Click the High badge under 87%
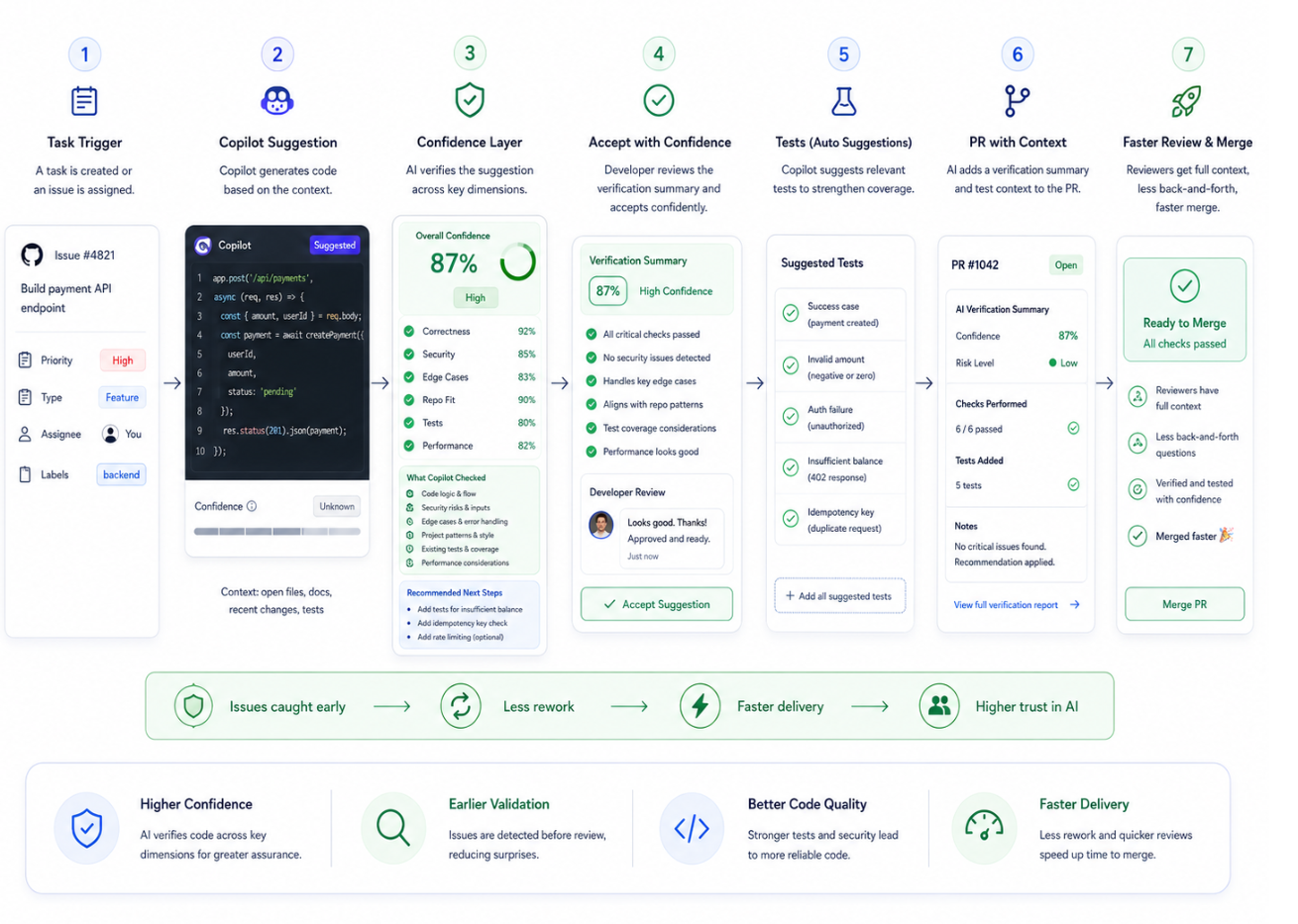 476,297
